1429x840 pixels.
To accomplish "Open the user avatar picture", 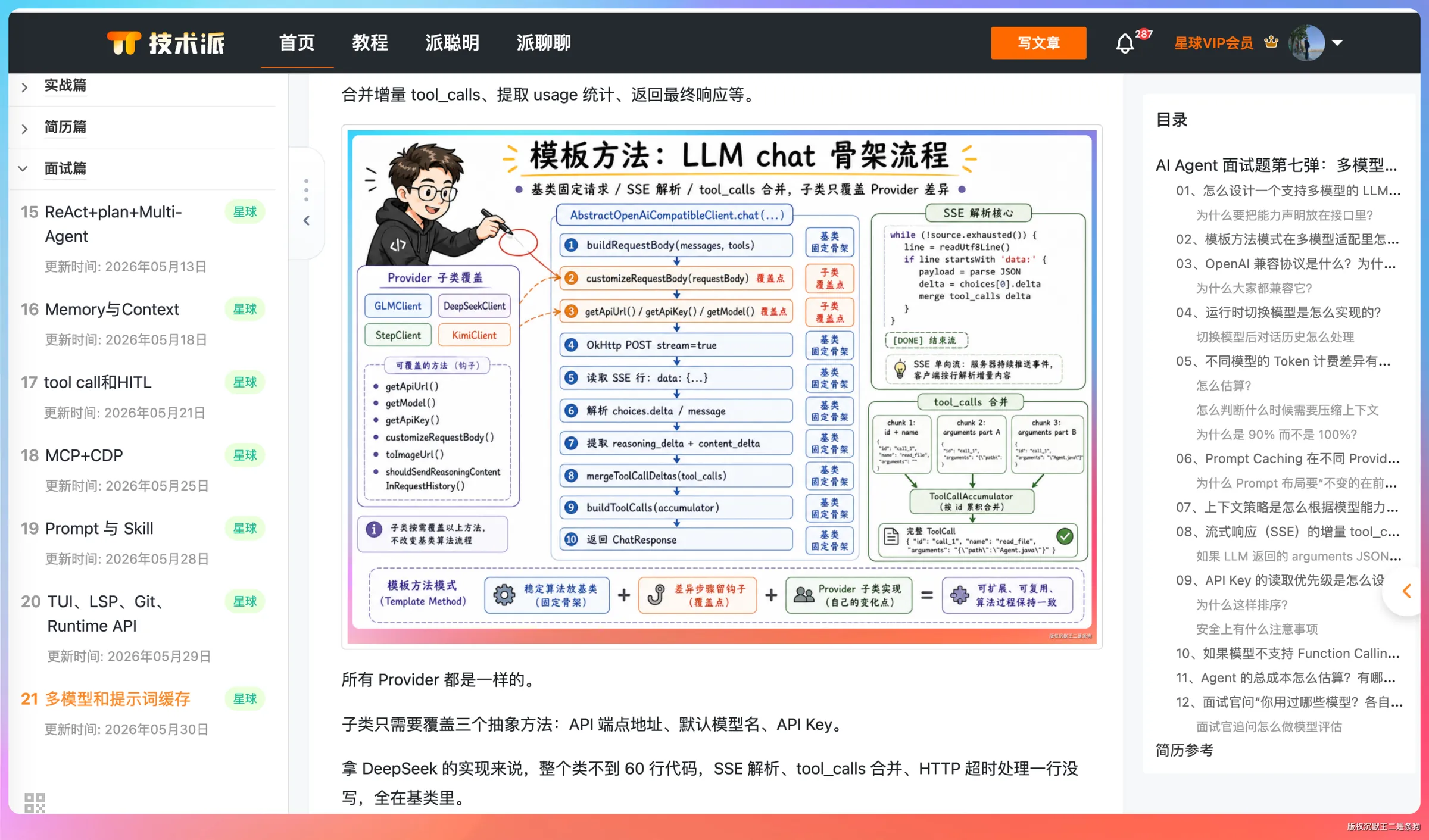I will [x=1306, y=43].
